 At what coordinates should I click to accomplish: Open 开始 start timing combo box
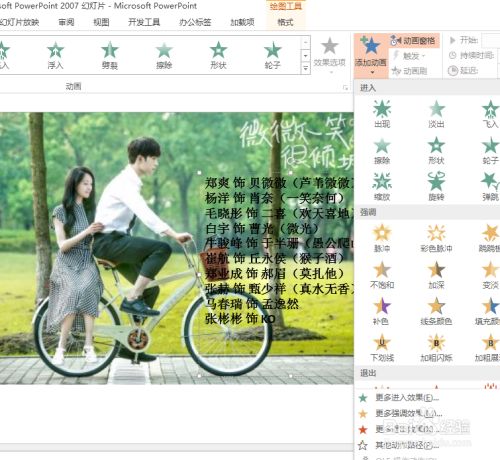[x=490, y=40]
